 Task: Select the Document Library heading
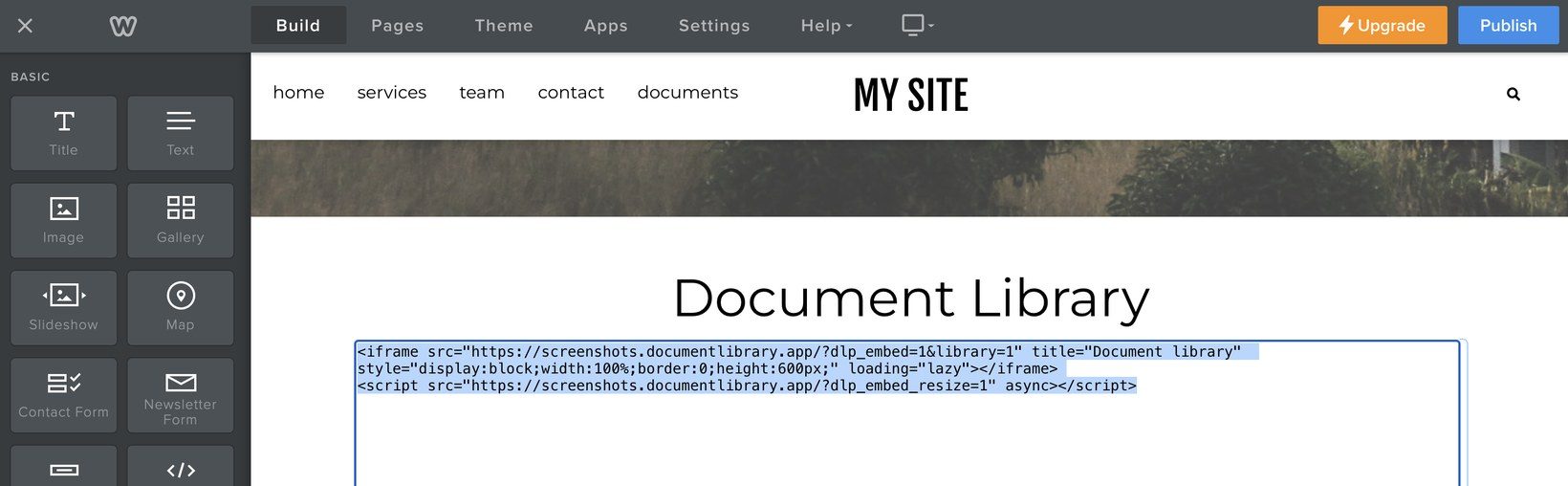[911, 298]
